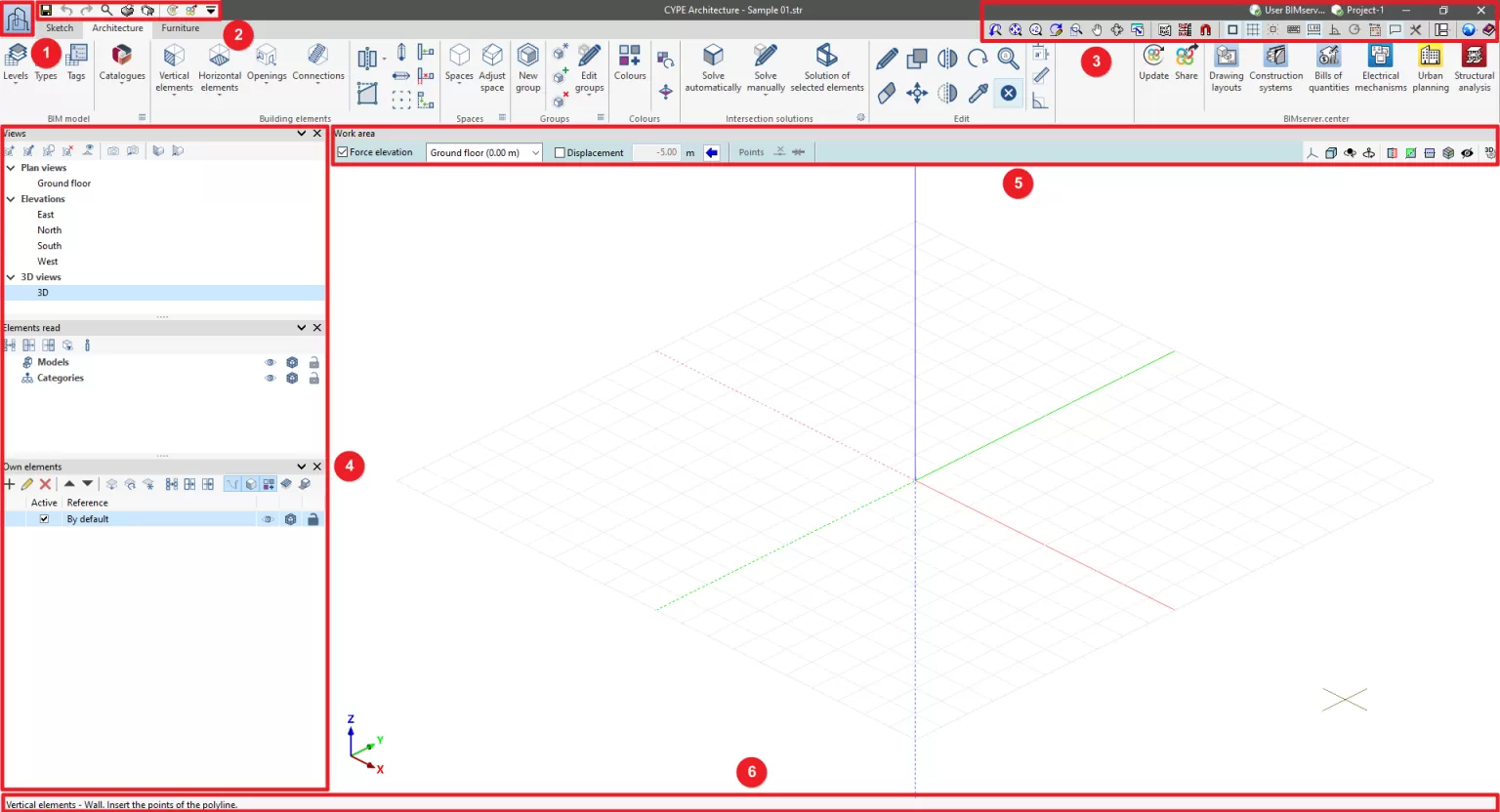Toggle the Force elevation checkbox
The image size is (1500, 812).
[343, 152]
